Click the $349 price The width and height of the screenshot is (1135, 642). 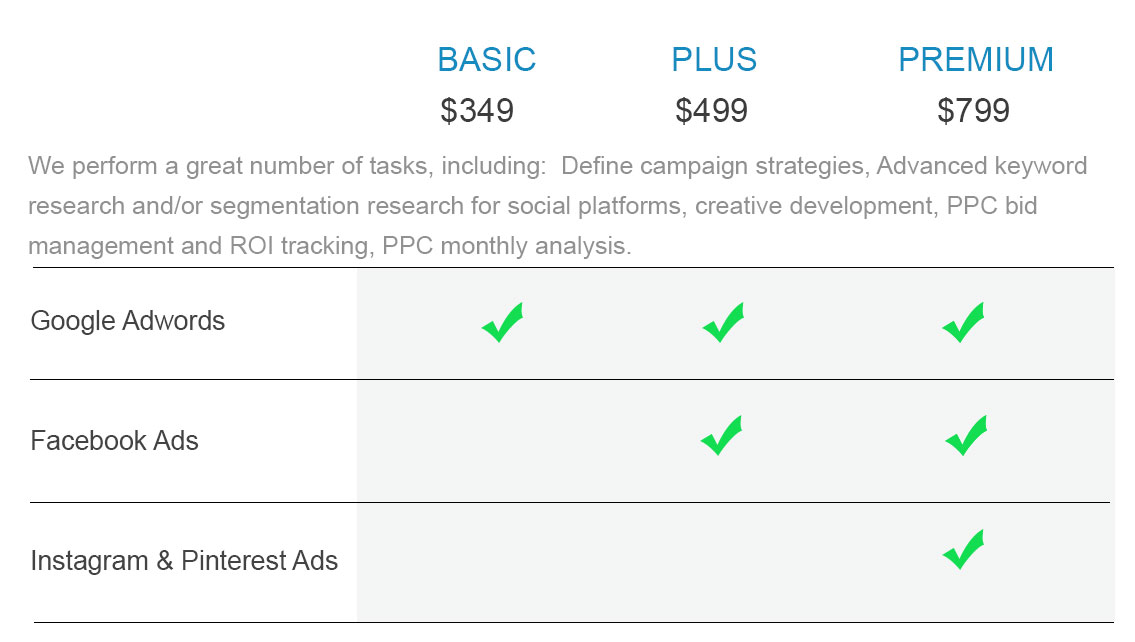point(477,110)
